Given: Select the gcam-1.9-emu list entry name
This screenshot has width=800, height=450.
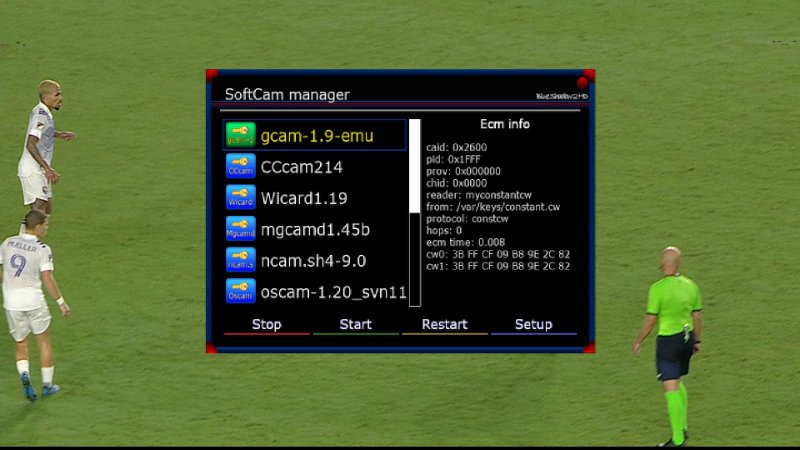Looking at the screenshot, I should (x=317, y=135).
